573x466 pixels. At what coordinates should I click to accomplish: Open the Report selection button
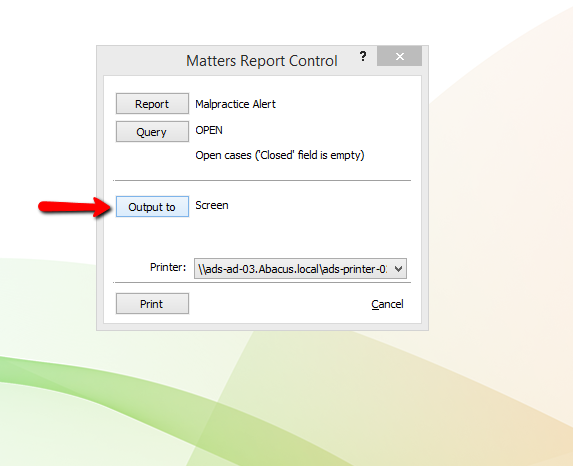coord(152,104)
